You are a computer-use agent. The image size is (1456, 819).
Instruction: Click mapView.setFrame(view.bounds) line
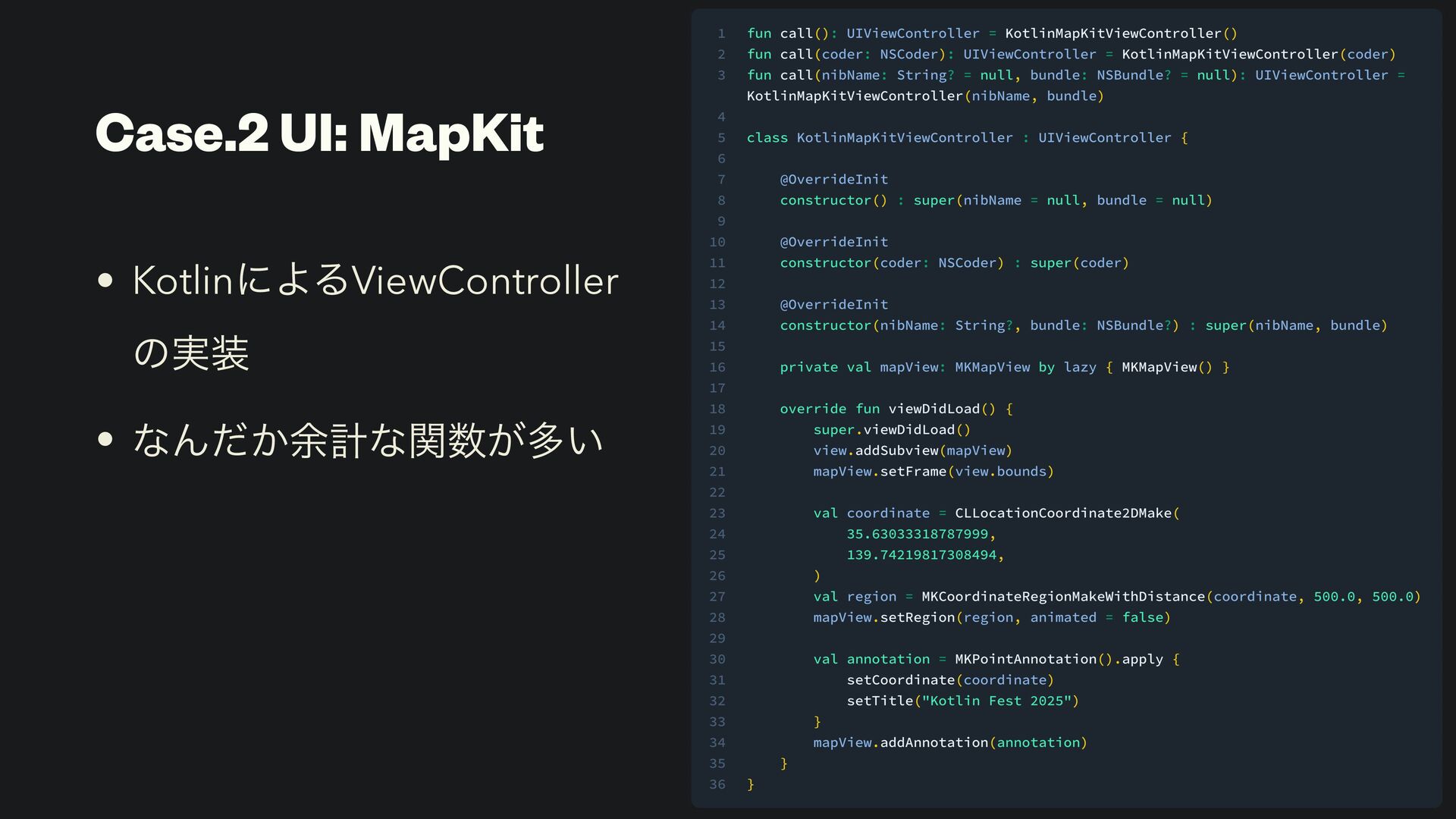(933, 471)
